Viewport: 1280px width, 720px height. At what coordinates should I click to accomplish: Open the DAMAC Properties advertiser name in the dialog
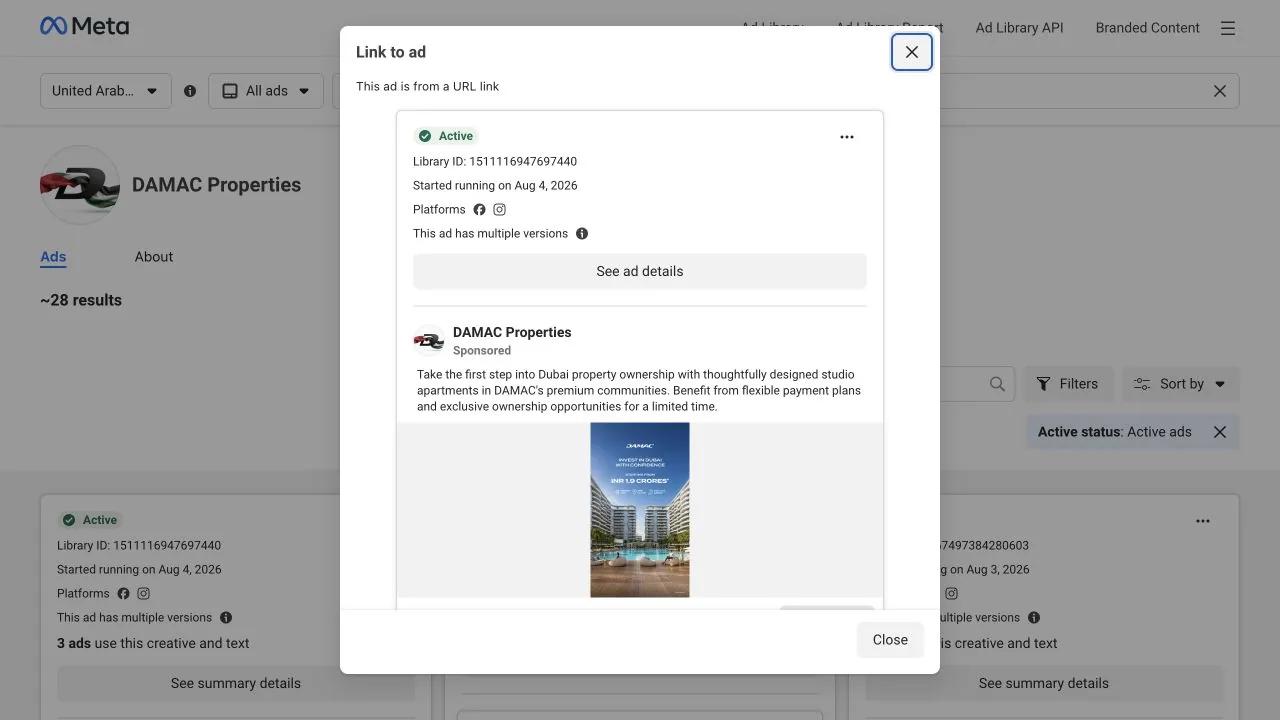coord(512,332)
